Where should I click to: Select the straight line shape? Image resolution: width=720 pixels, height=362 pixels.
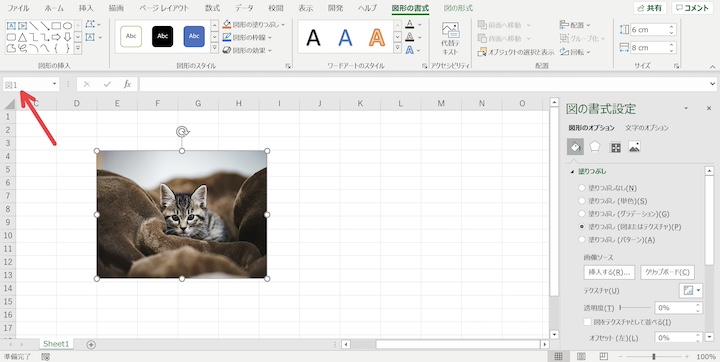click(34, 26)
